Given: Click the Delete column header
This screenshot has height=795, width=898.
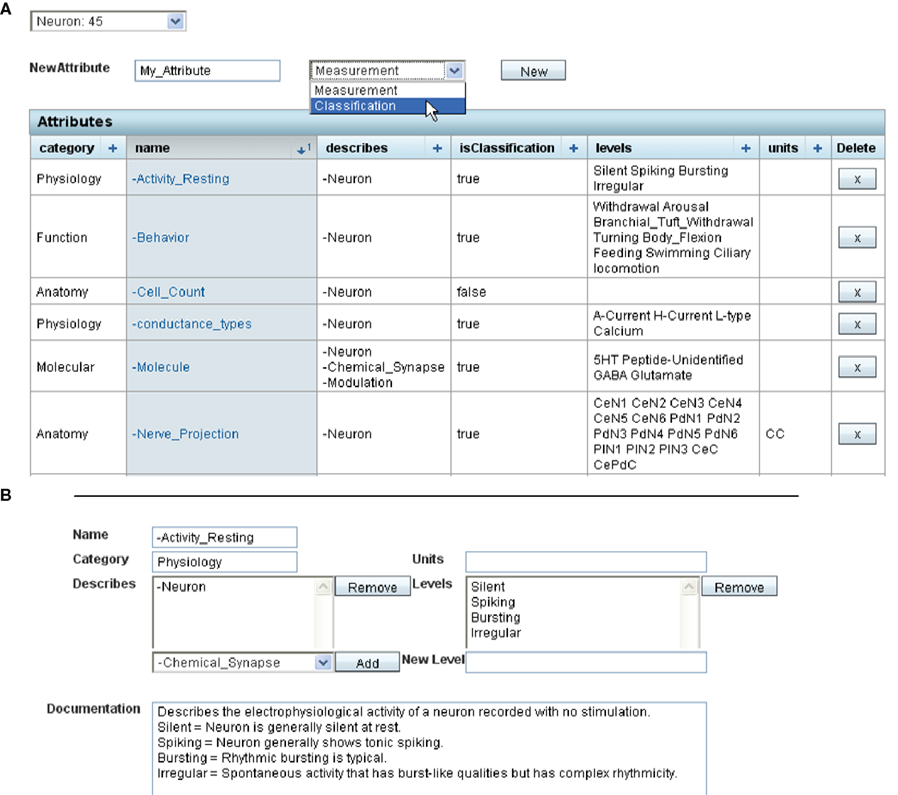Looking at the screenshot, I should [856, 148].
